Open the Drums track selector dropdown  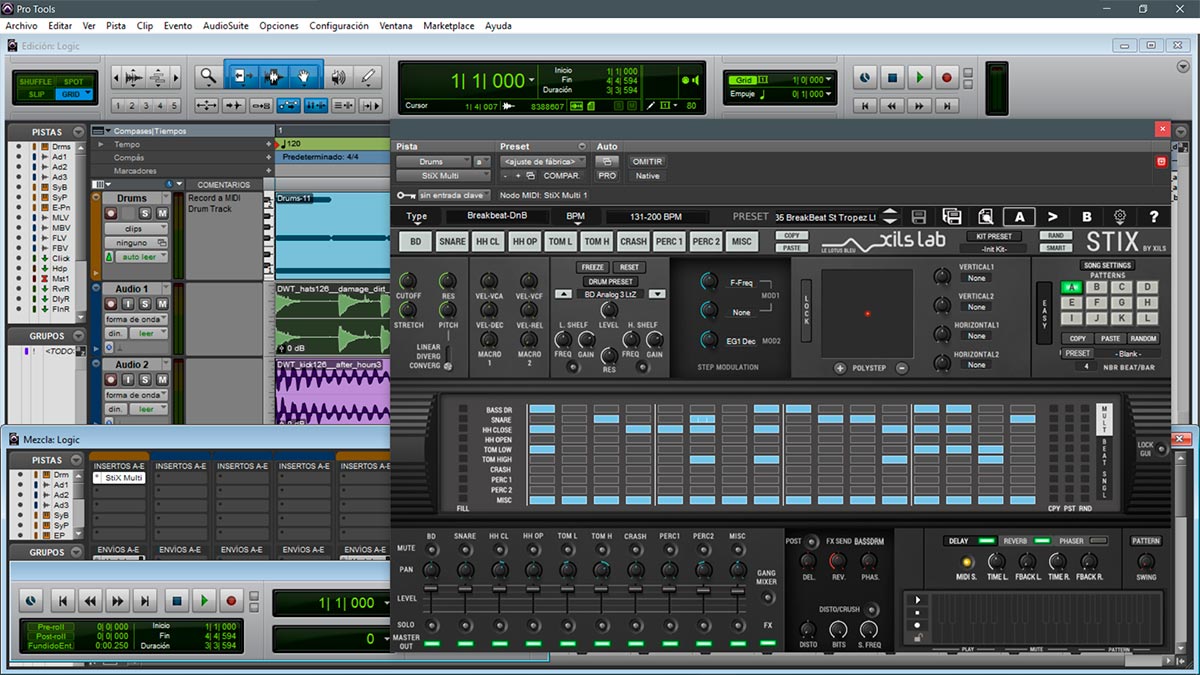(x=433, y=161)
